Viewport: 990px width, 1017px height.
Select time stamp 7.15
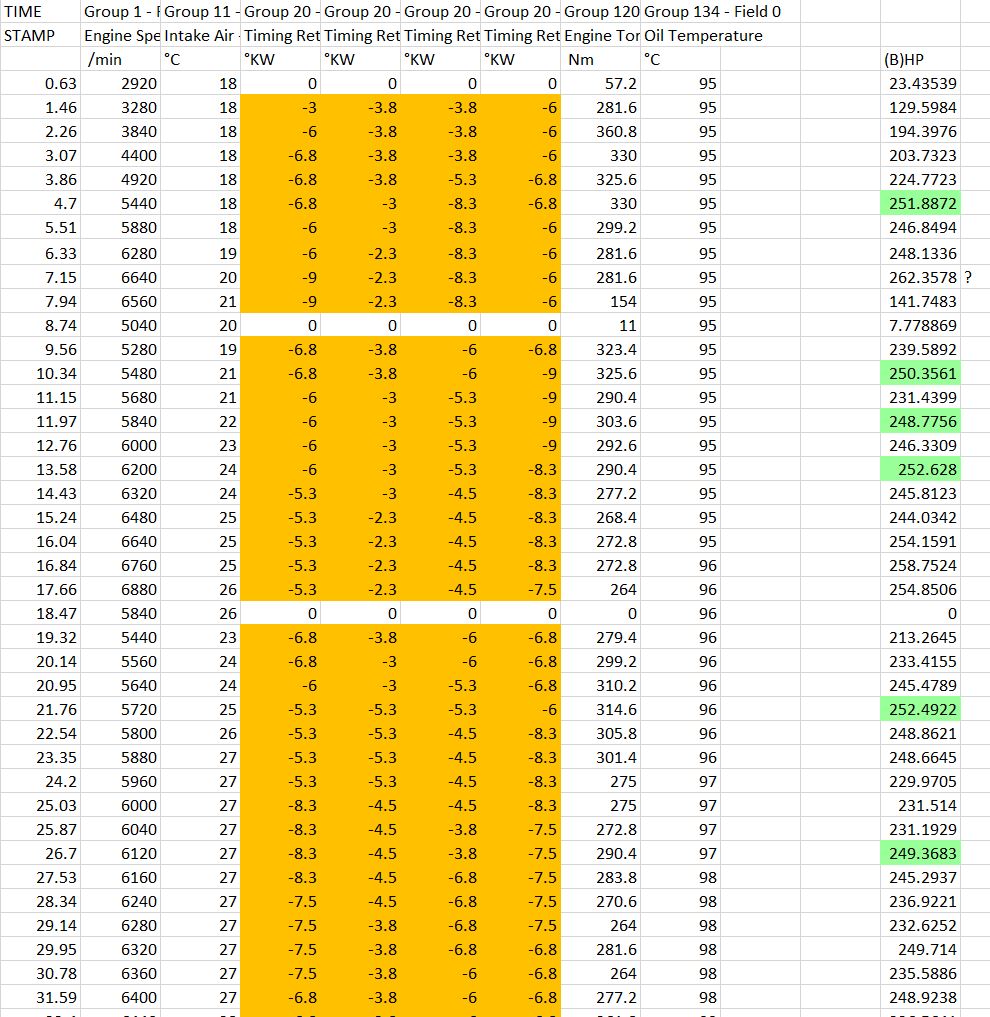click(40, 278)
